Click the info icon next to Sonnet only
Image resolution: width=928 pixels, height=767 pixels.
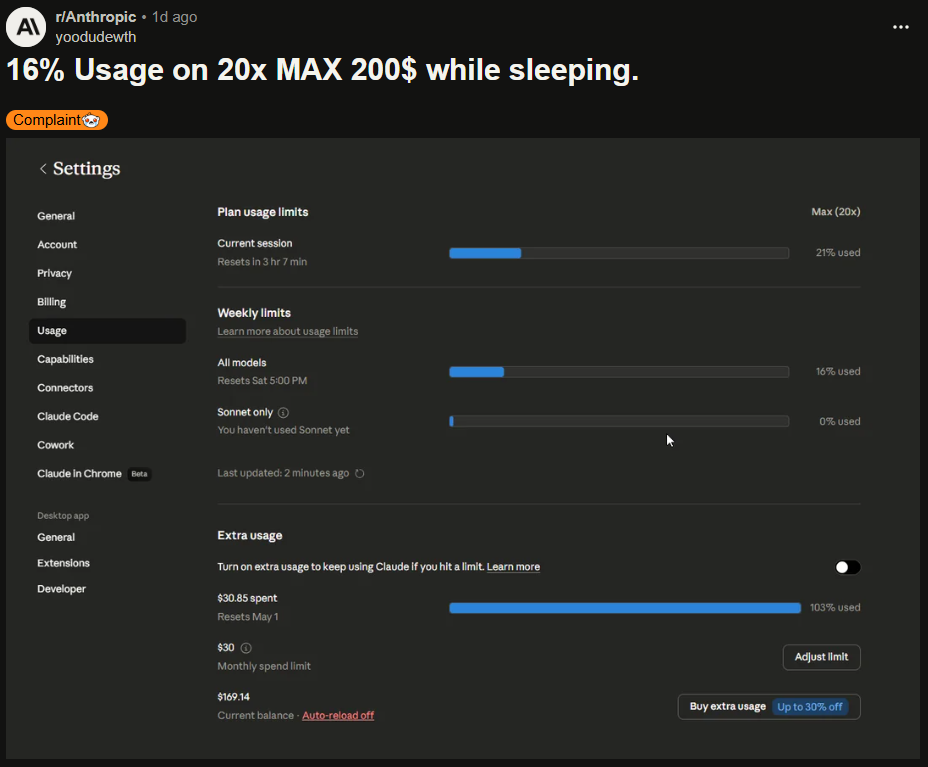pos(283,412)
